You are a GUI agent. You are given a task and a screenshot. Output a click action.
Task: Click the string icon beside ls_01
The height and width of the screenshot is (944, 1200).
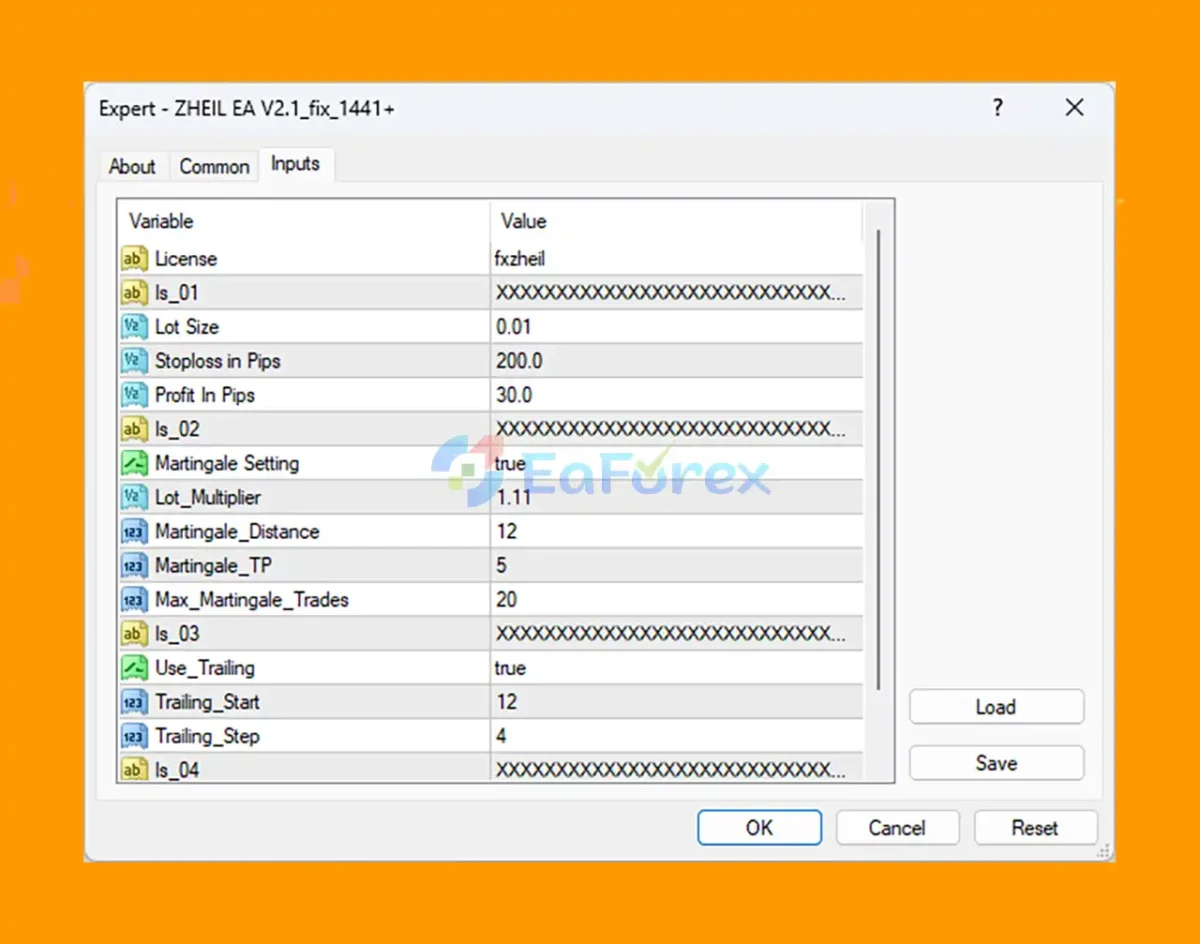coord(134,293)
